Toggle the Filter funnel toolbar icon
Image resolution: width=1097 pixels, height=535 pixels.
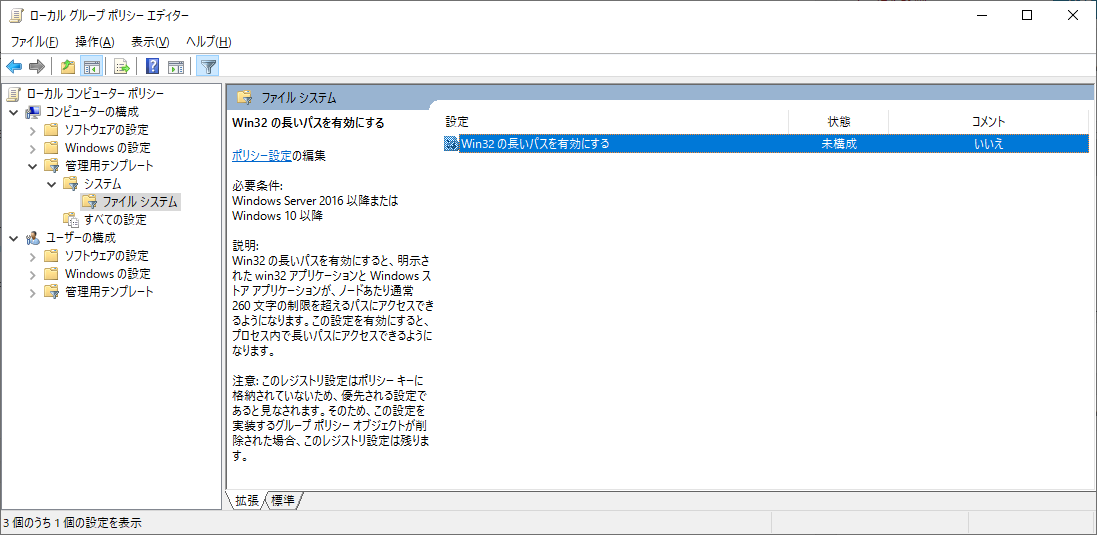point(208,67)
